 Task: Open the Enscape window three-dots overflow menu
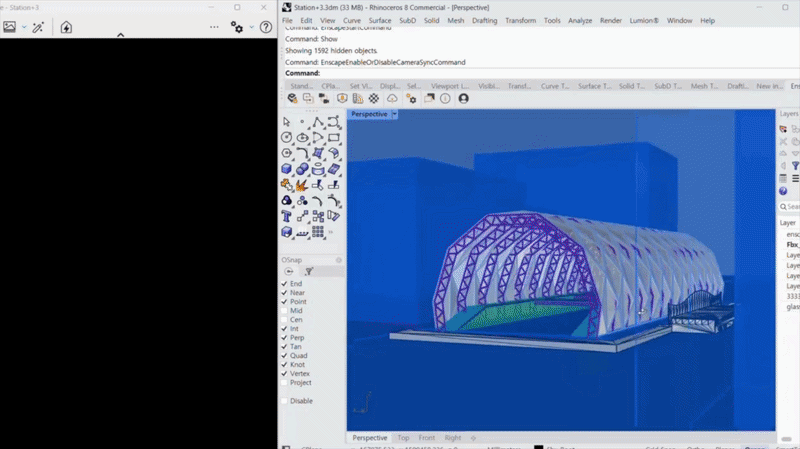pyautogui.click(x=214, y=27)
